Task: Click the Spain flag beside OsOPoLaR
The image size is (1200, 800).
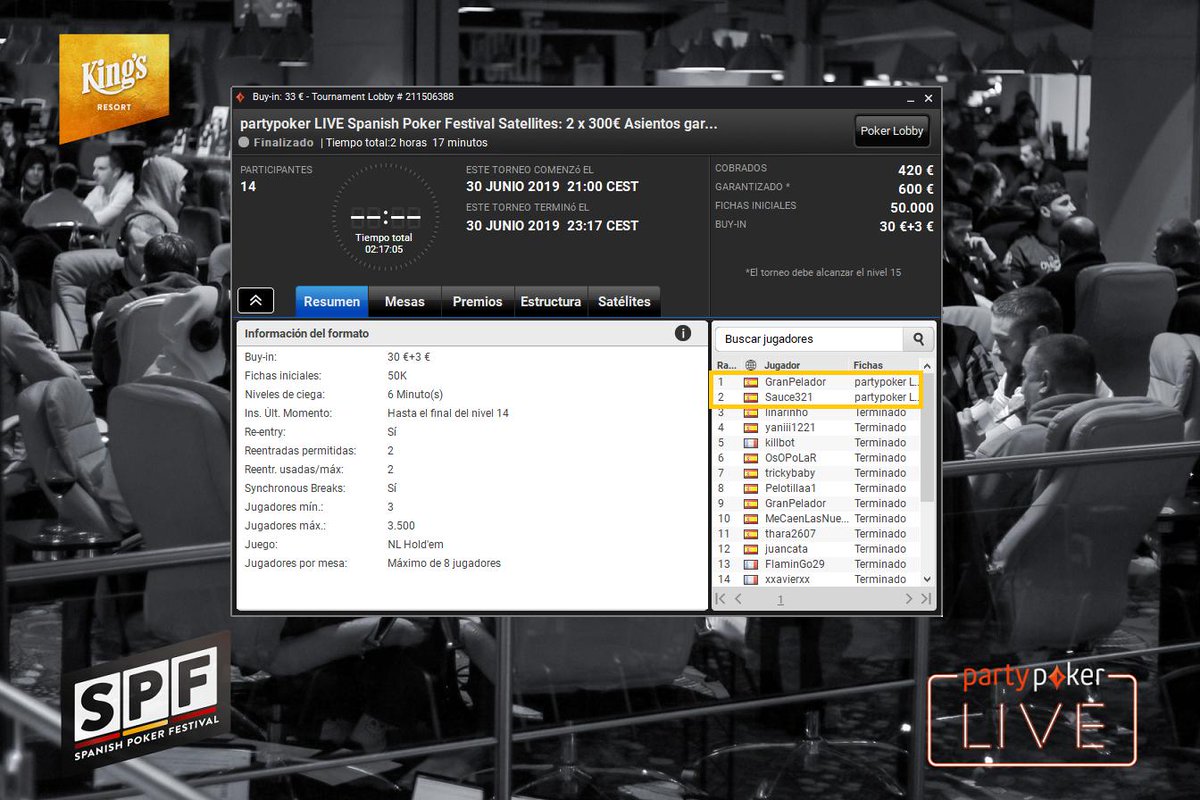Action: 751,458
